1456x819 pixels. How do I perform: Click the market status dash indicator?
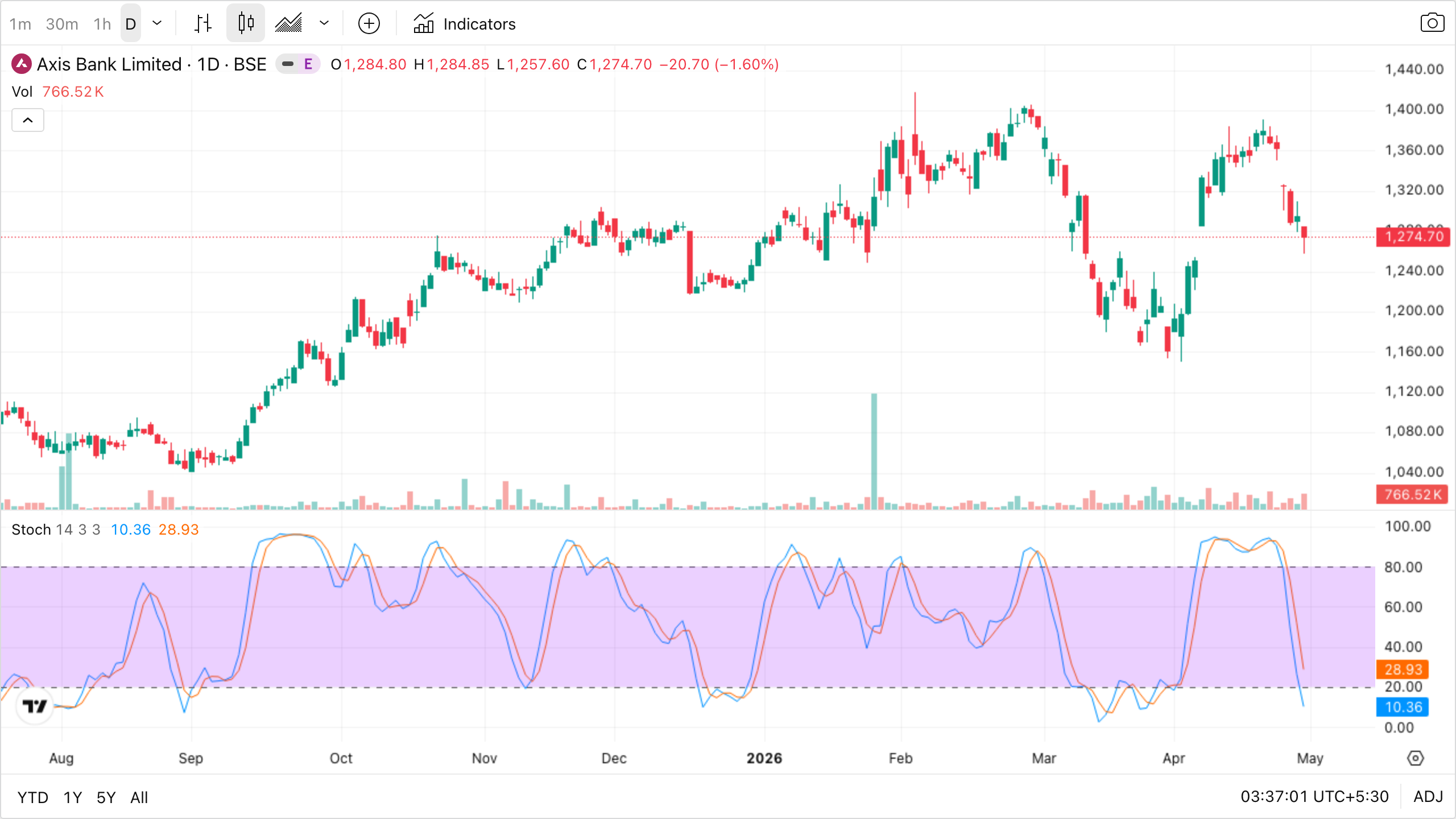coord(288,64)
